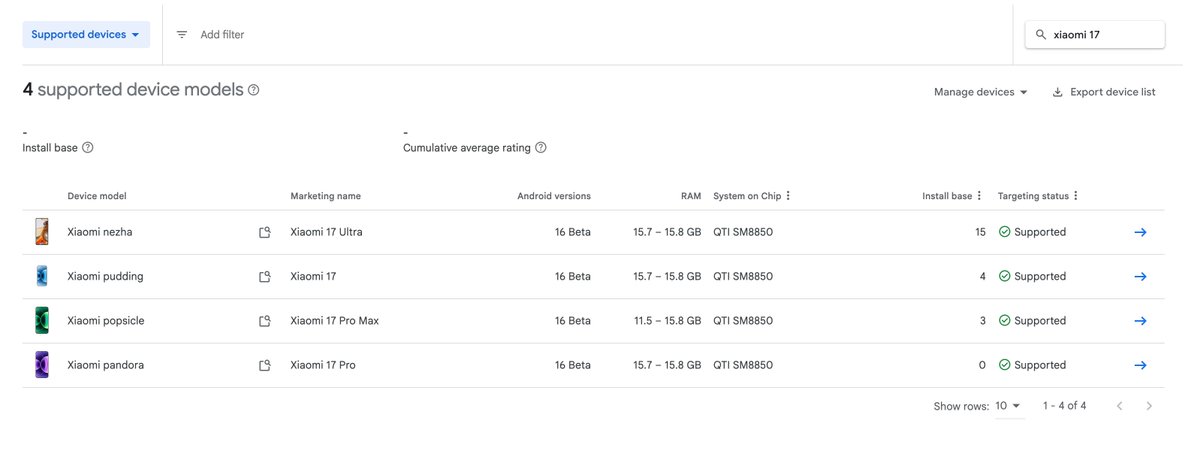The height and width of the screenshot is (460, 1200).
Task: Open details arrow for Xiaomi pudding row
Action: click(x=1140, y=276)
